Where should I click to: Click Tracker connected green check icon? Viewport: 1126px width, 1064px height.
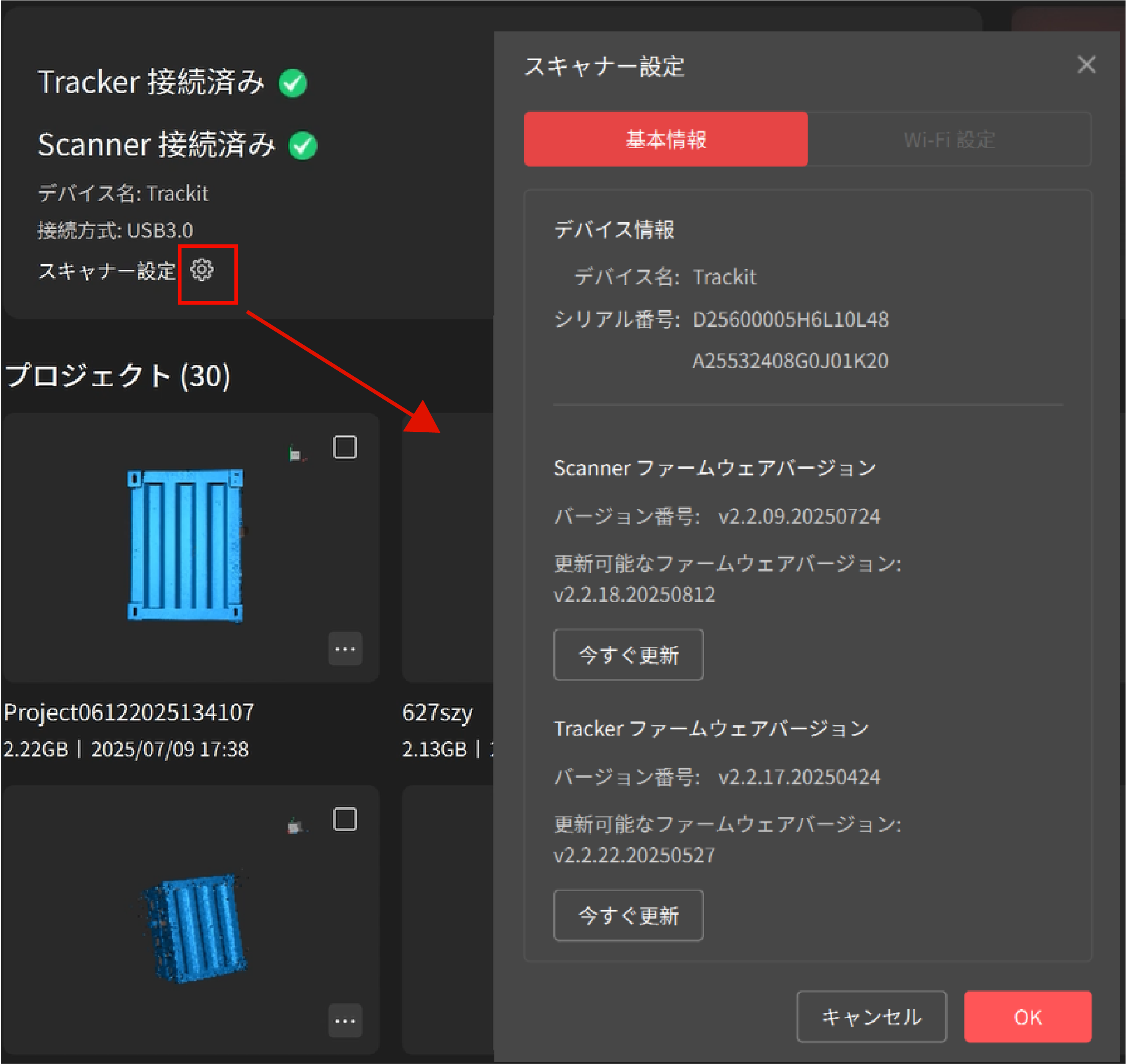tap(293, 84)
